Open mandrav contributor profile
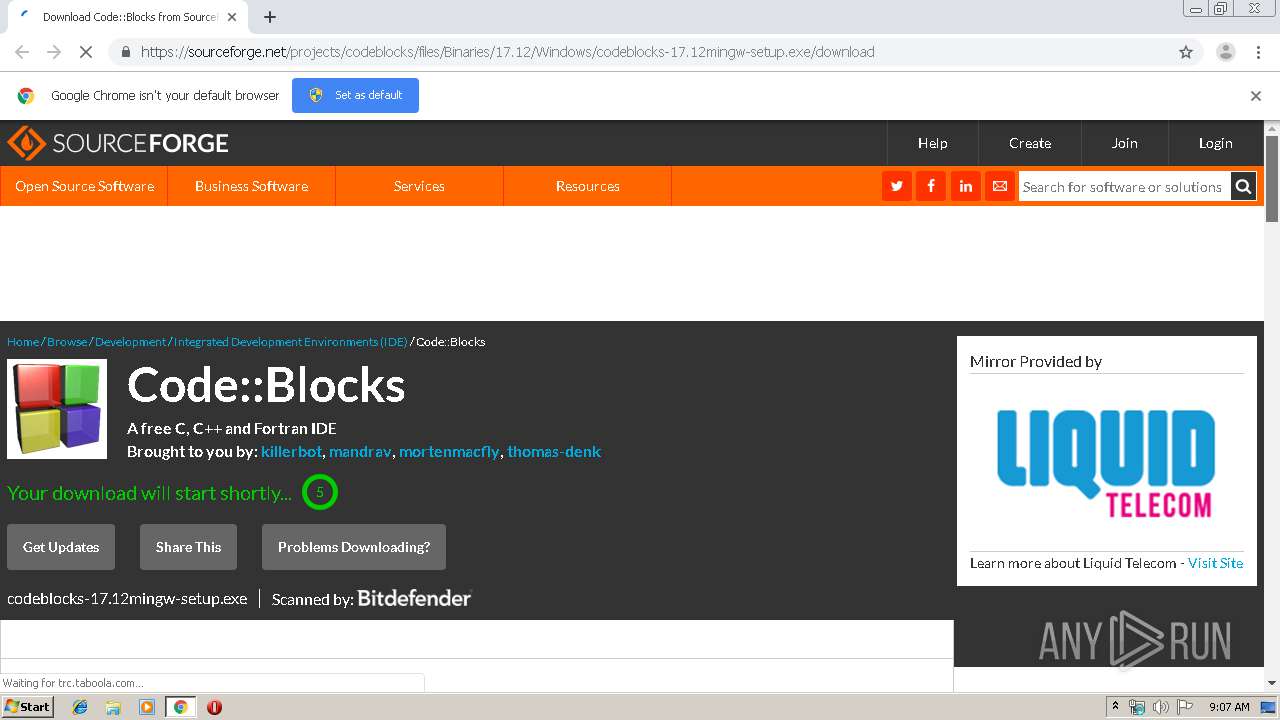This screenshot has height=720, width=1280. click(360, 452)
